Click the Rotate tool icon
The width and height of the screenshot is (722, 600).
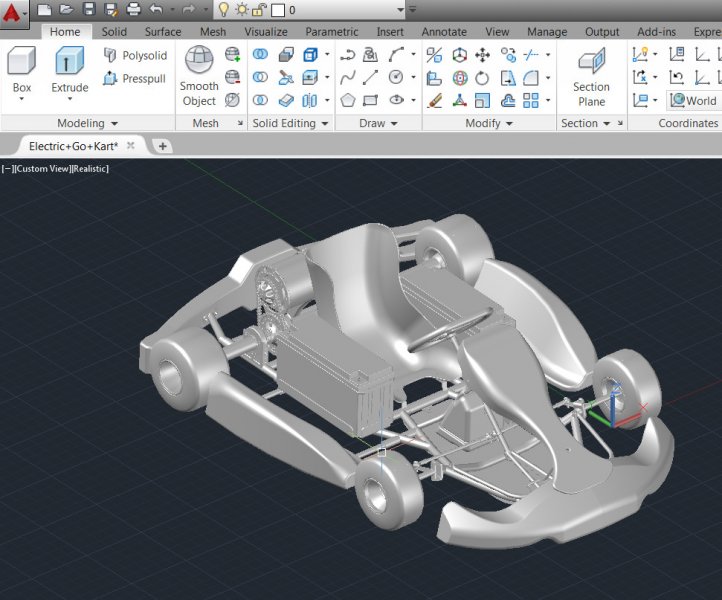click(x=482, y=78)
